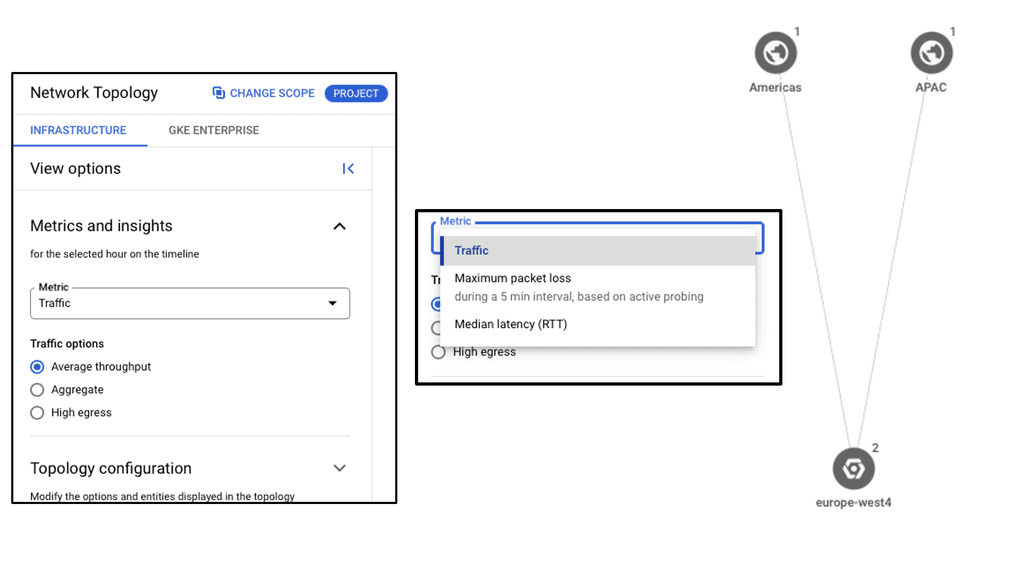This screenshot has height=576, width=1024.
Task: Choose Median latency (RTT) metric option
Action: (598, 324)
